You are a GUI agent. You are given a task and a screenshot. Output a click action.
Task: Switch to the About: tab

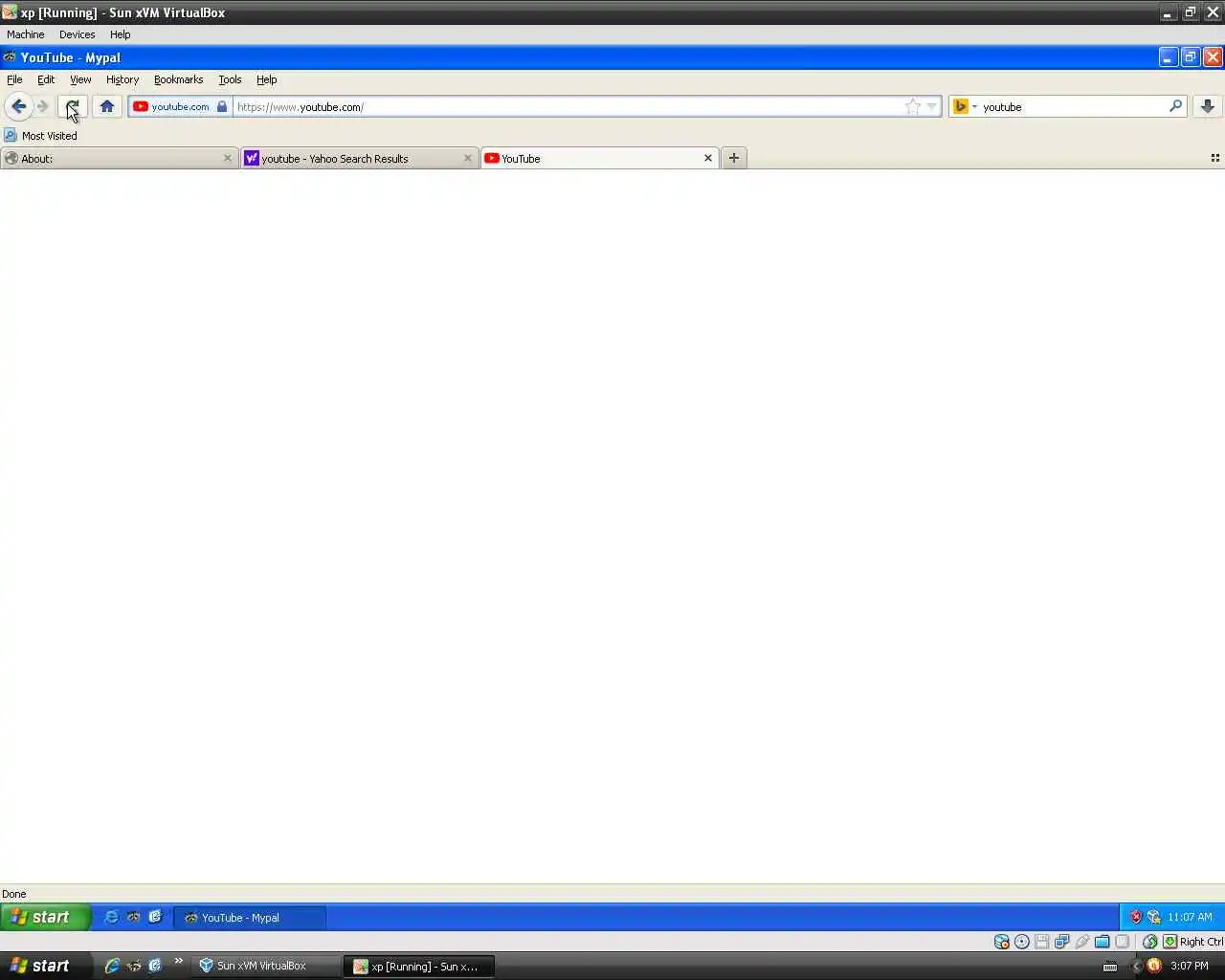120,158
